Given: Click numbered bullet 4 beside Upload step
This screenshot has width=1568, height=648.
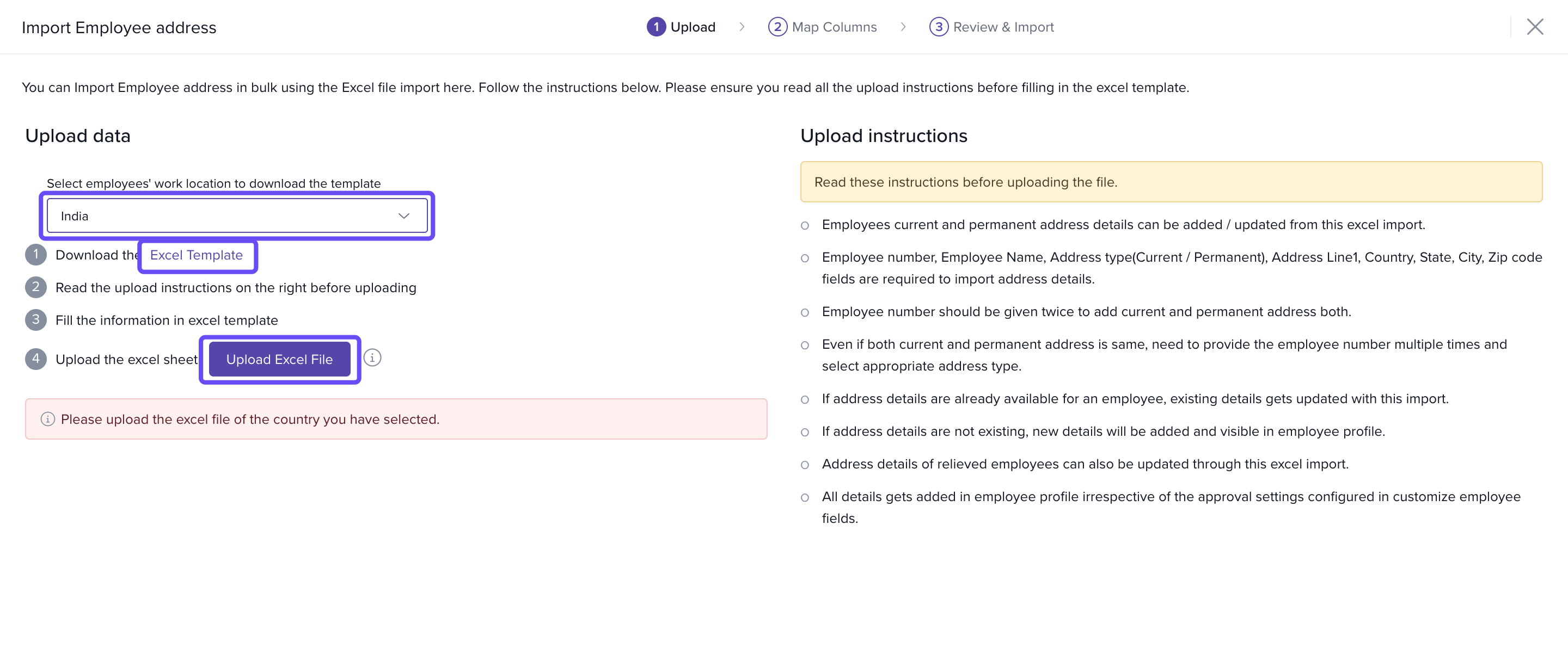Looking at the screenshot, I should coord(36,359).
